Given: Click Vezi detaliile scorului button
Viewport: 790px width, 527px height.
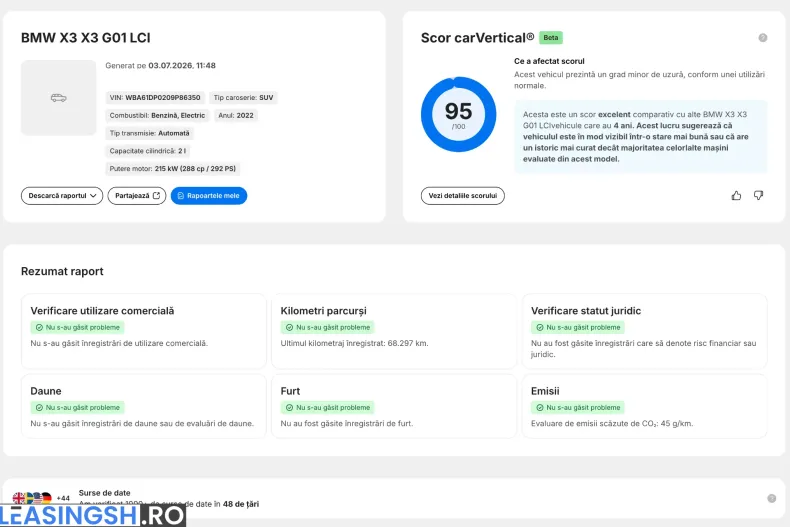Looking at the screenshot, I should (463, 195).
